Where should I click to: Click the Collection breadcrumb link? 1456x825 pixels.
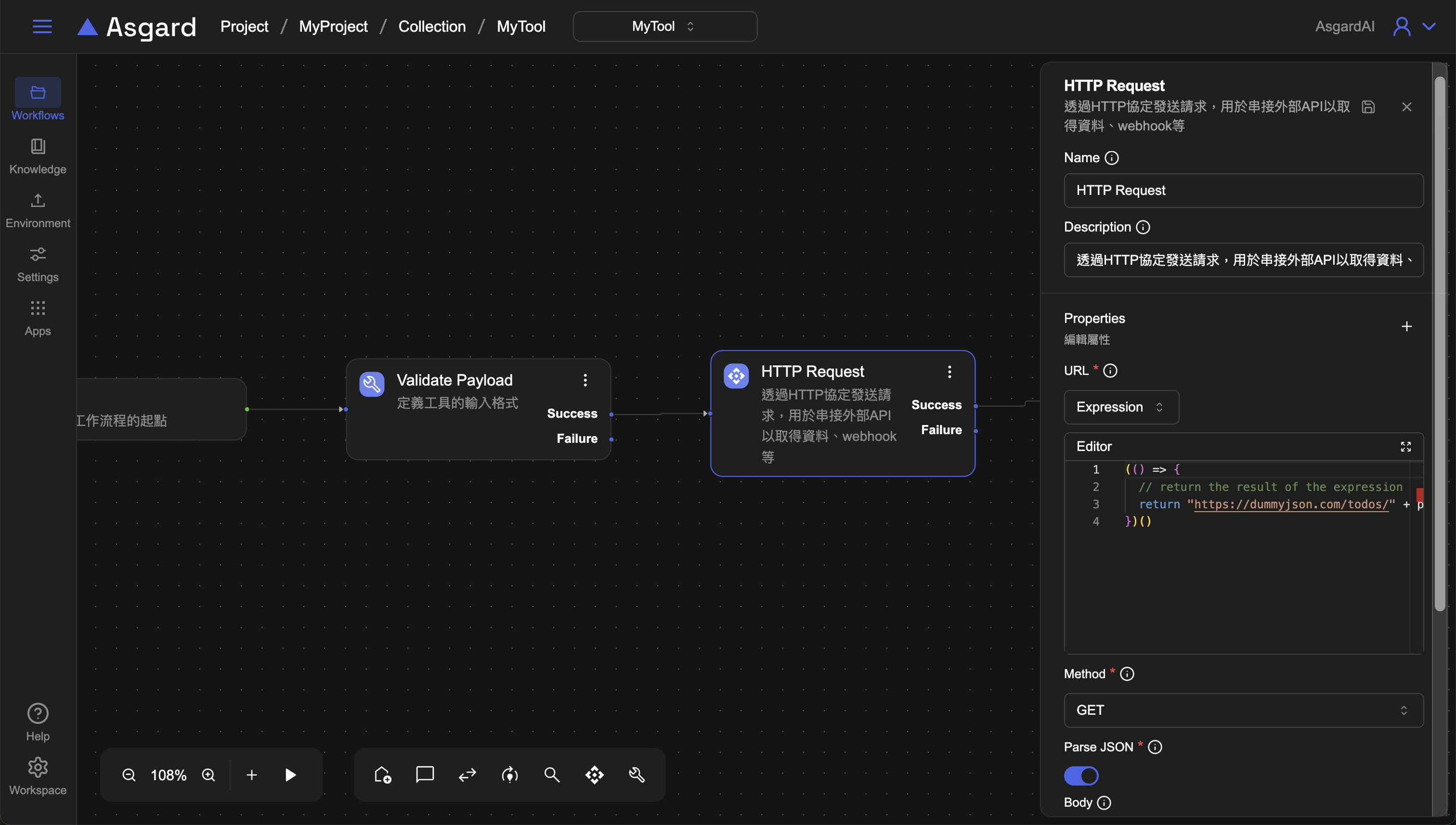point(432,26)
